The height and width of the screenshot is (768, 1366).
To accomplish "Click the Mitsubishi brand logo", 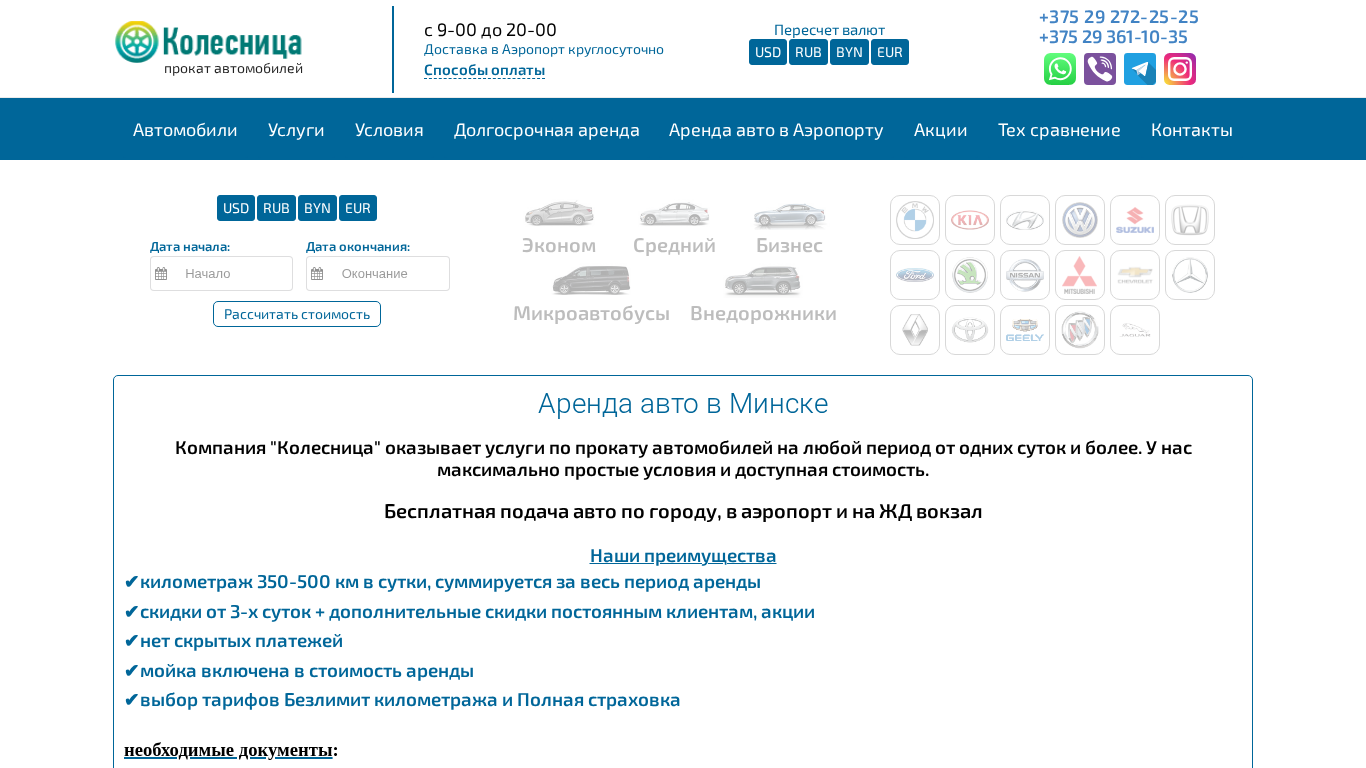I will [x=1080, y=275].
